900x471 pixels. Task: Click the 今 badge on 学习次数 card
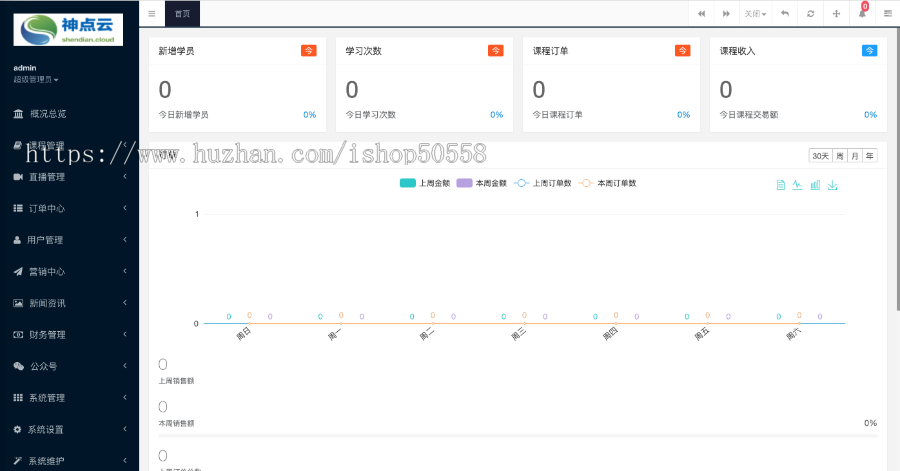(x=495, y=50)
